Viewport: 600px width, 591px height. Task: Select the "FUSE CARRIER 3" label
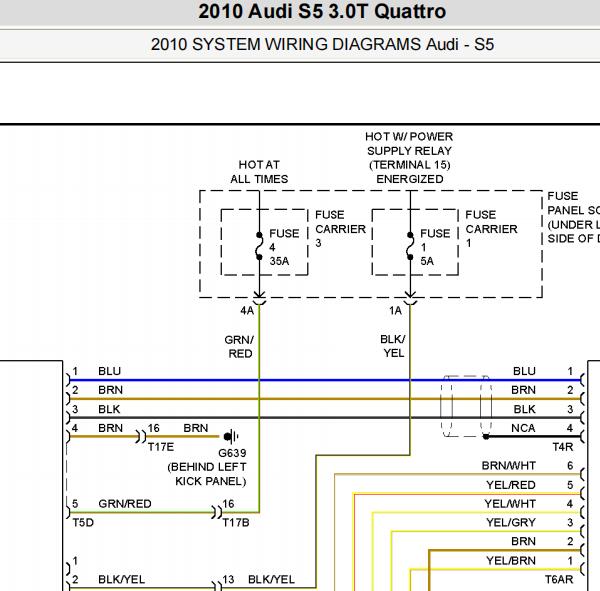click(x=340, y=229)
